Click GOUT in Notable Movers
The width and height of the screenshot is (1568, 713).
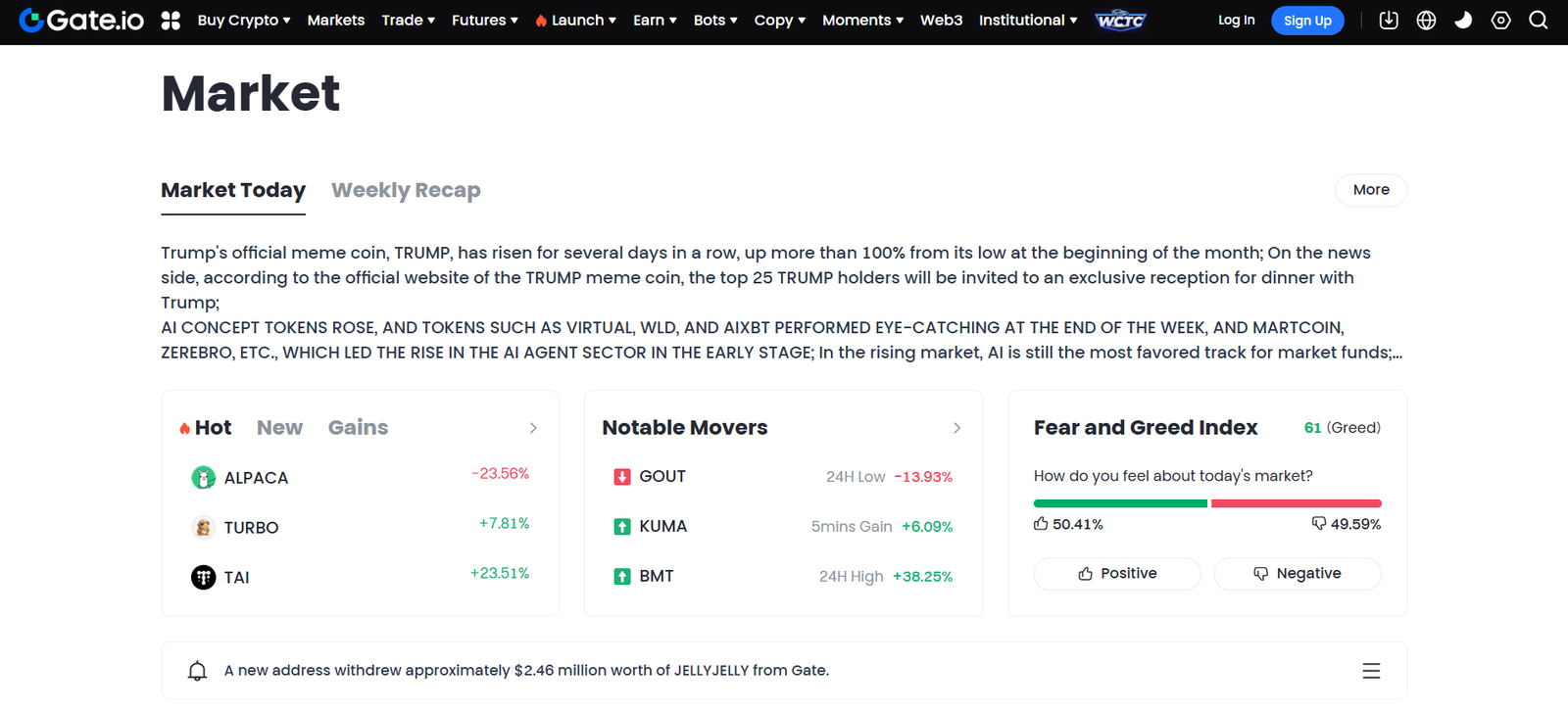pos(662,477)
